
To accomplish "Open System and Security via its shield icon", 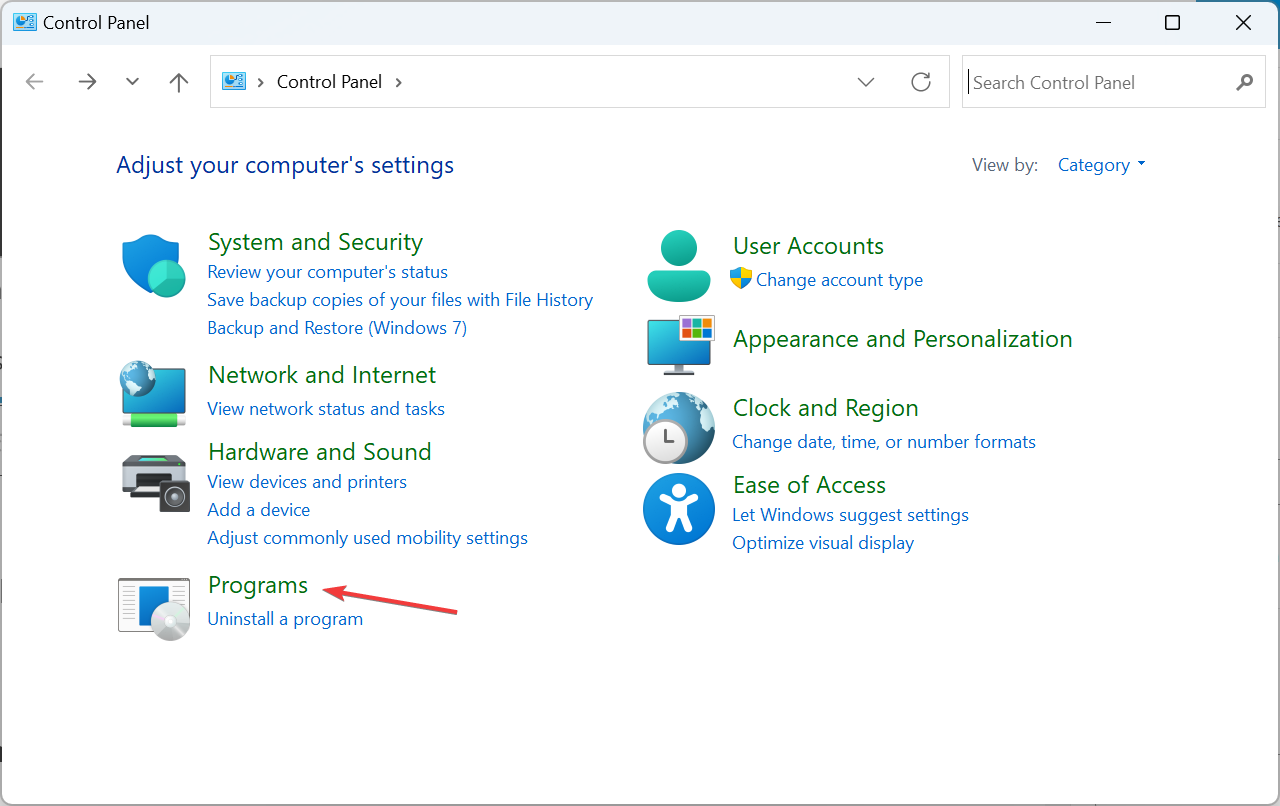I will [x=152, y=264].
